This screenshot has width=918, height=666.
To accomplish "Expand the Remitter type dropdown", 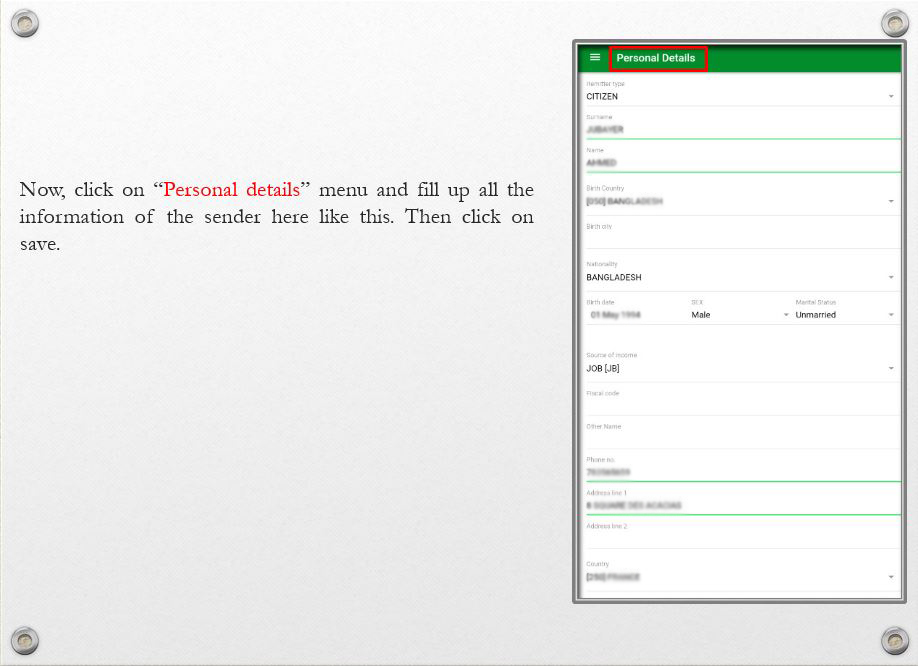I will tap(738, 97).
